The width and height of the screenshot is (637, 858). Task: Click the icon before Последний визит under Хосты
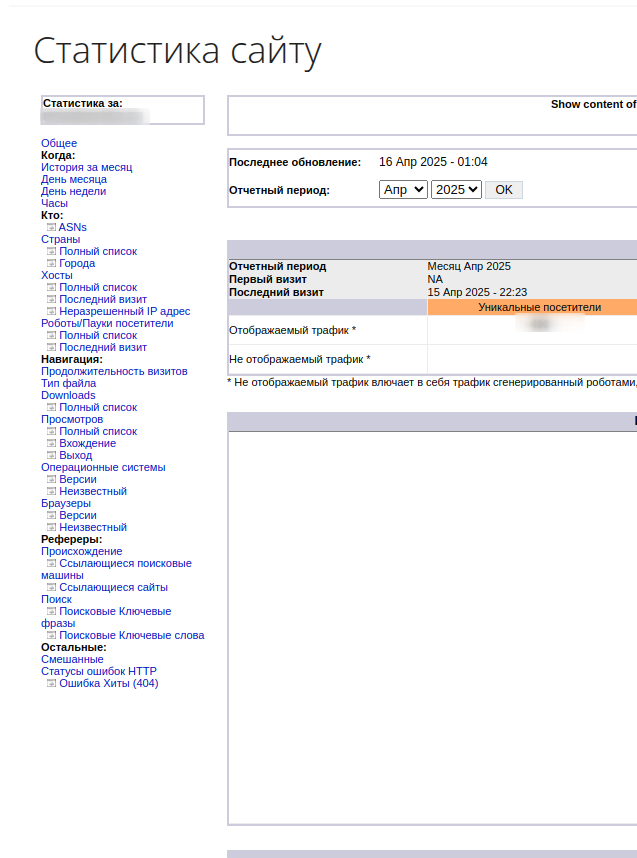[x=51, y=299]
